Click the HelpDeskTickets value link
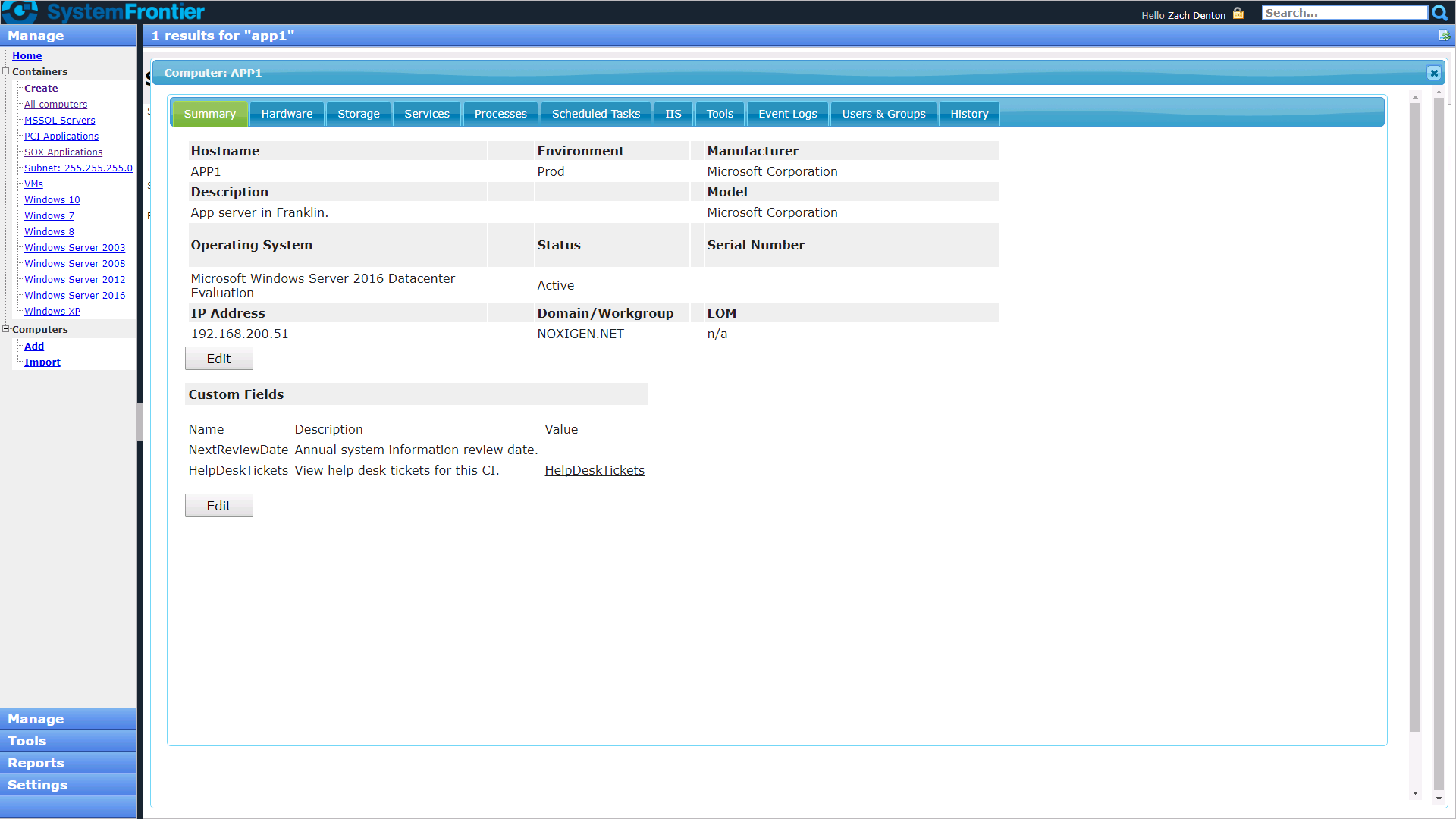The image size is (1456, 819). 594,470
